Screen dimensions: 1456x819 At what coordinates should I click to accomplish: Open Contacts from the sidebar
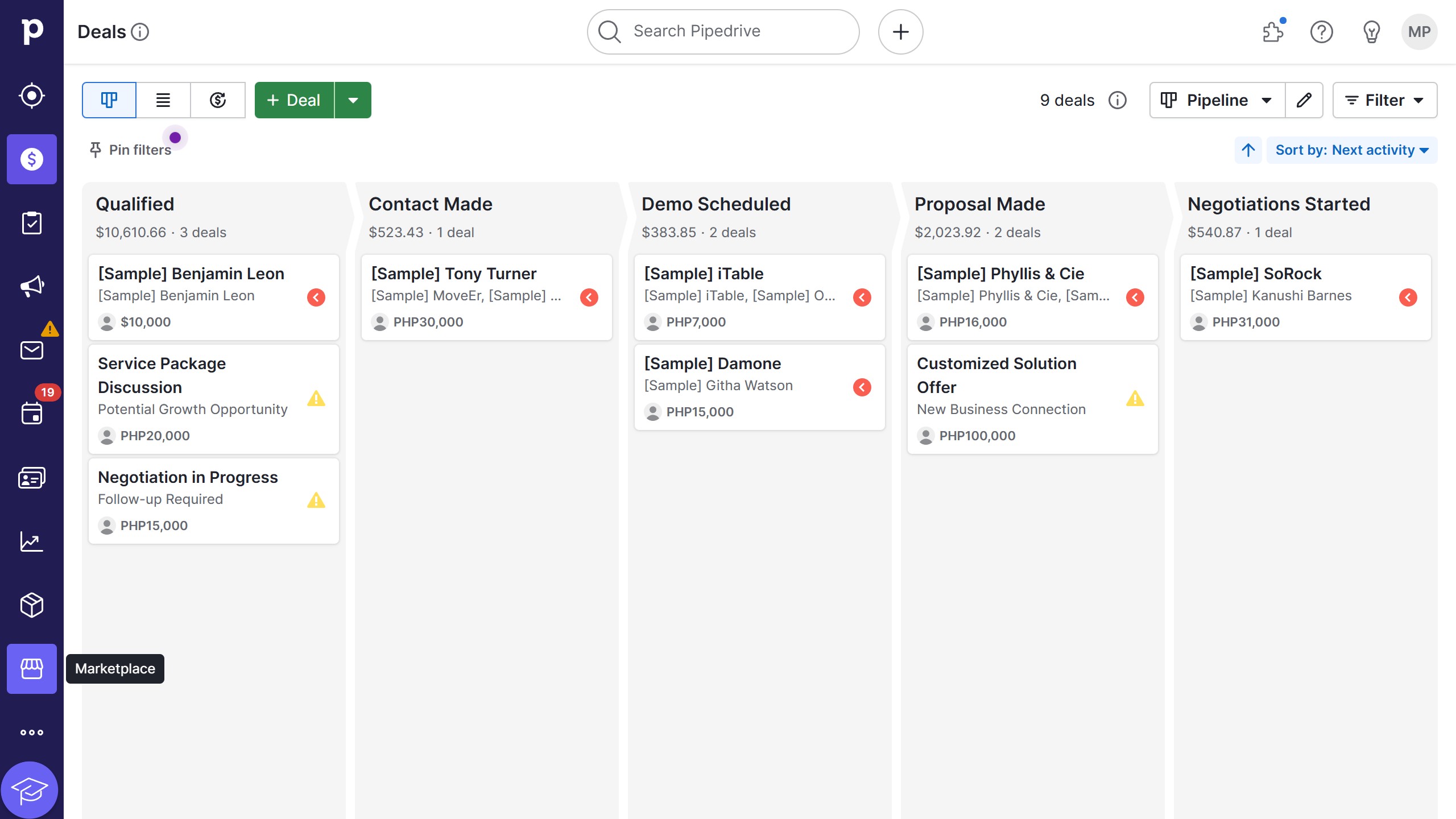[x=32, y=477]
